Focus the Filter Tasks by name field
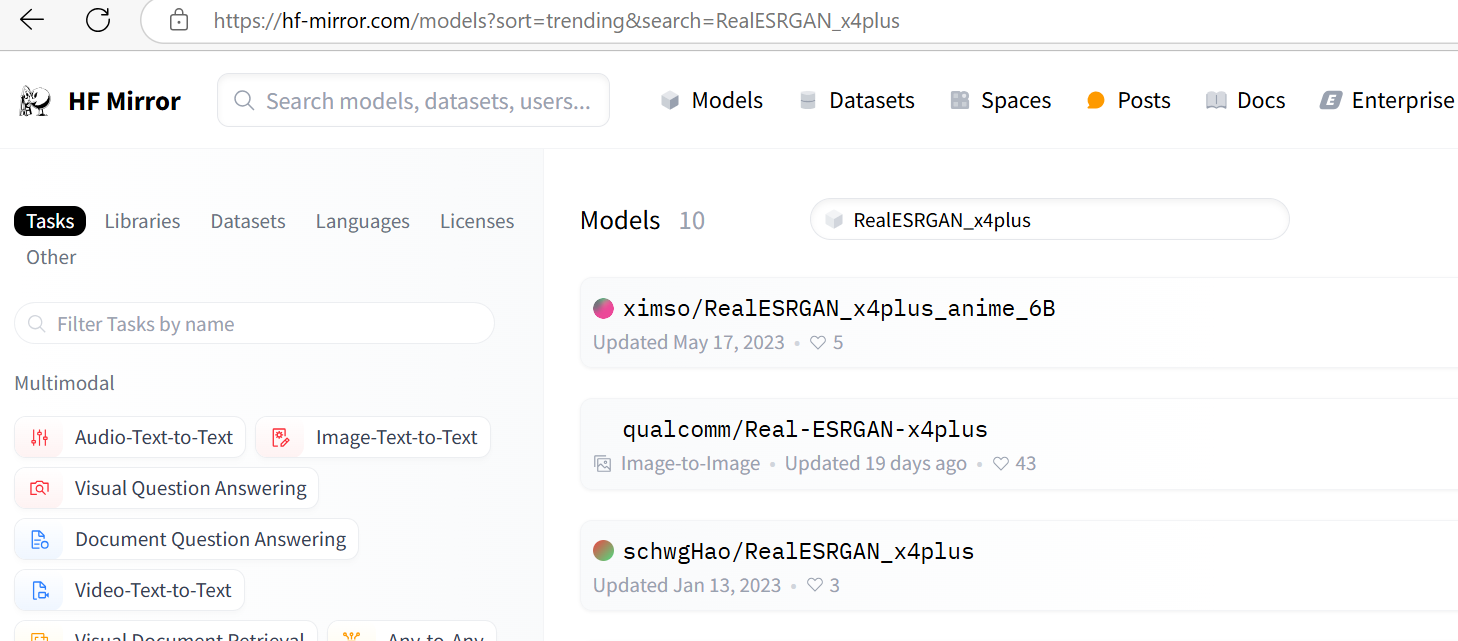 tap(254, 324)
